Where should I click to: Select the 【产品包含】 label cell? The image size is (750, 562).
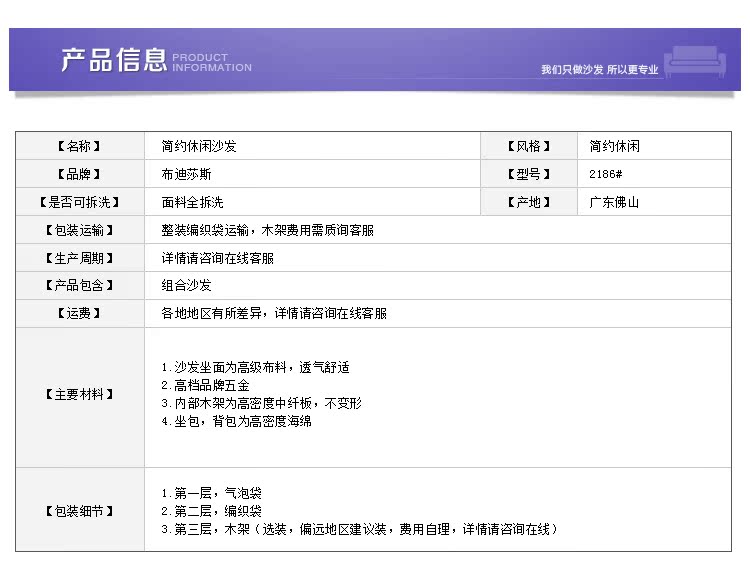point(80,286)
